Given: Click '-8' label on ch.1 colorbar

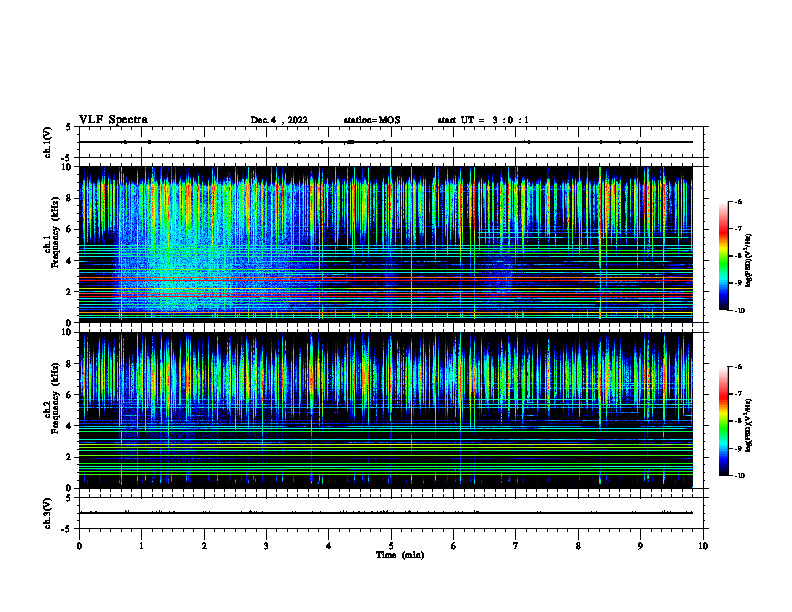Looking at the screenshot, I should click(738, 256).
